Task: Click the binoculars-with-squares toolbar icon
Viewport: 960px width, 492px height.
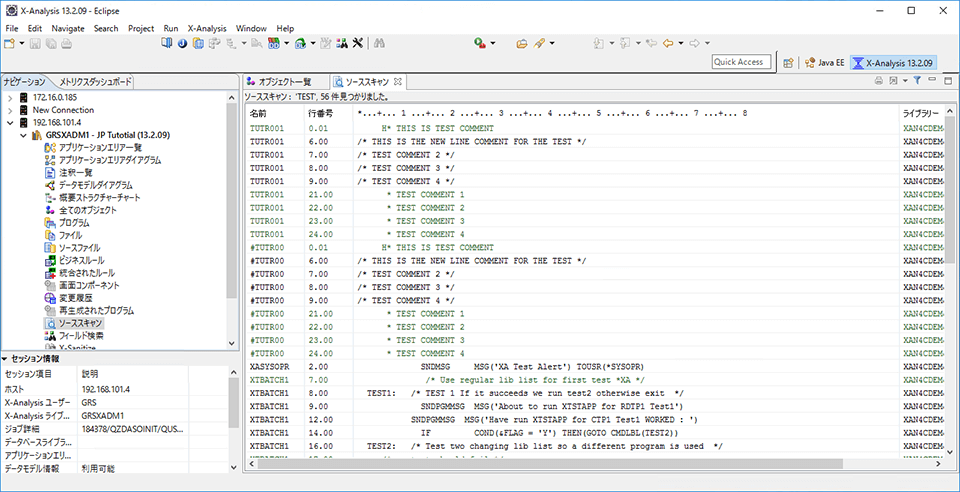Action: 342,43
